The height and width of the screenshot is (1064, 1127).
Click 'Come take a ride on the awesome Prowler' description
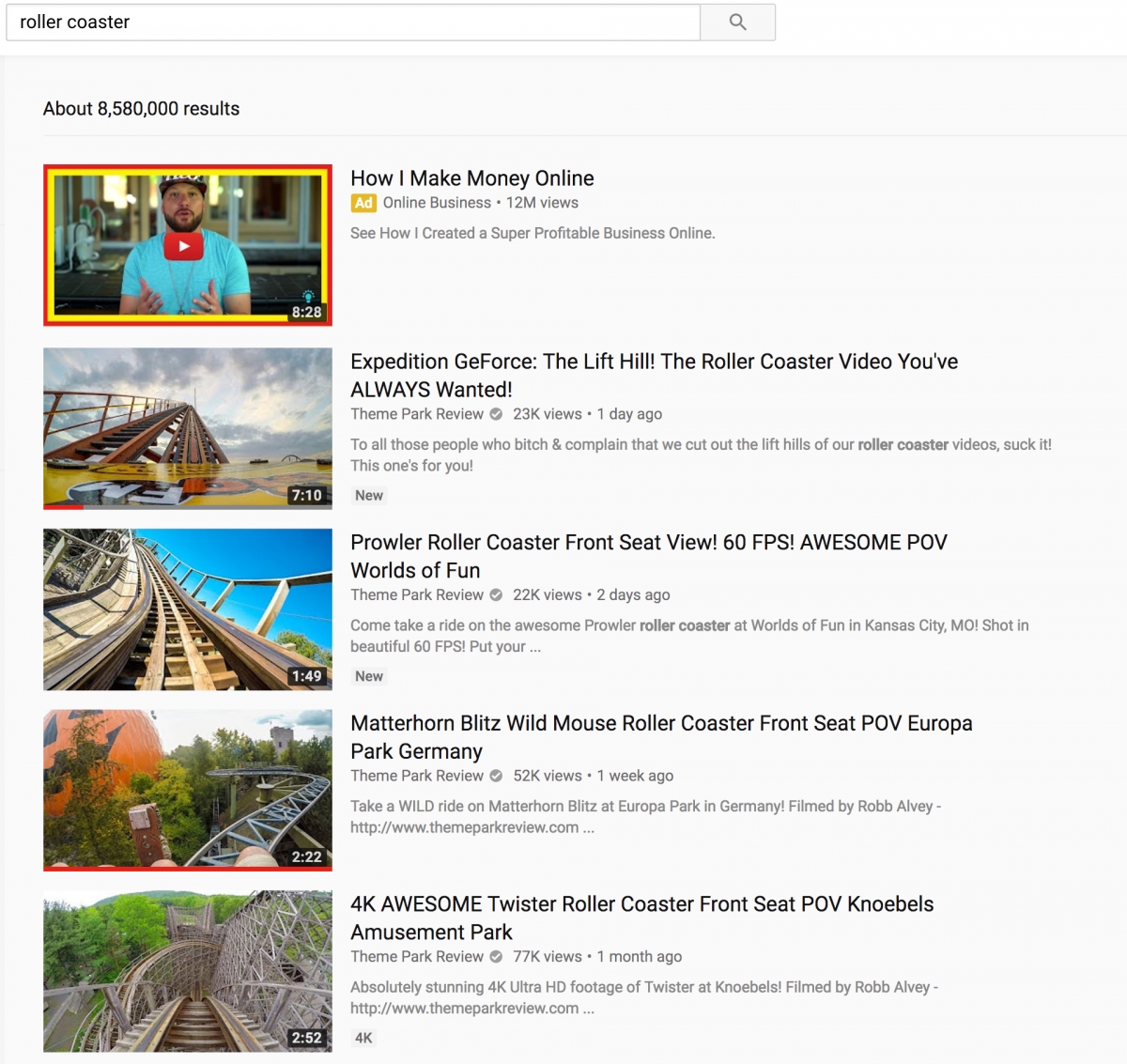[x=689, y=636]
